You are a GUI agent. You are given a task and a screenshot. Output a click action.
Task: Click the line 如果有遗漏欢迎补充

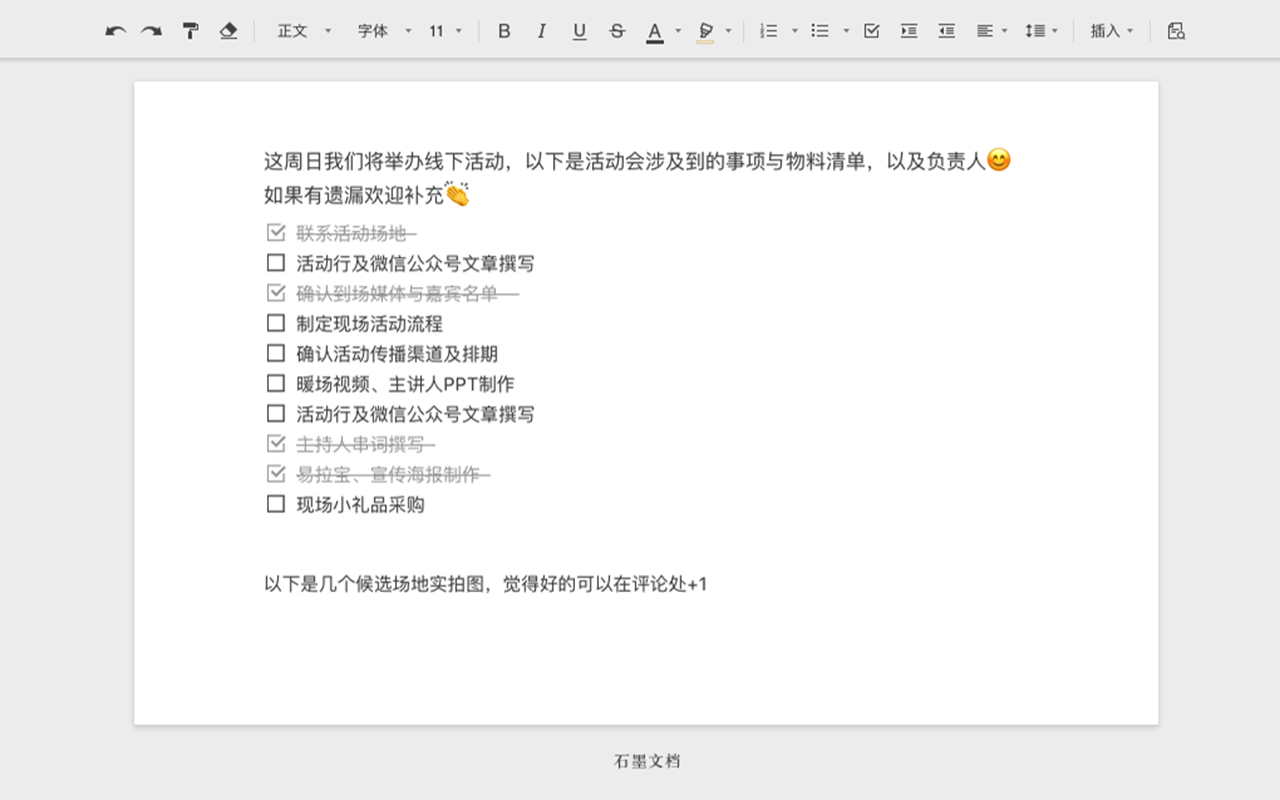(367, 194)
